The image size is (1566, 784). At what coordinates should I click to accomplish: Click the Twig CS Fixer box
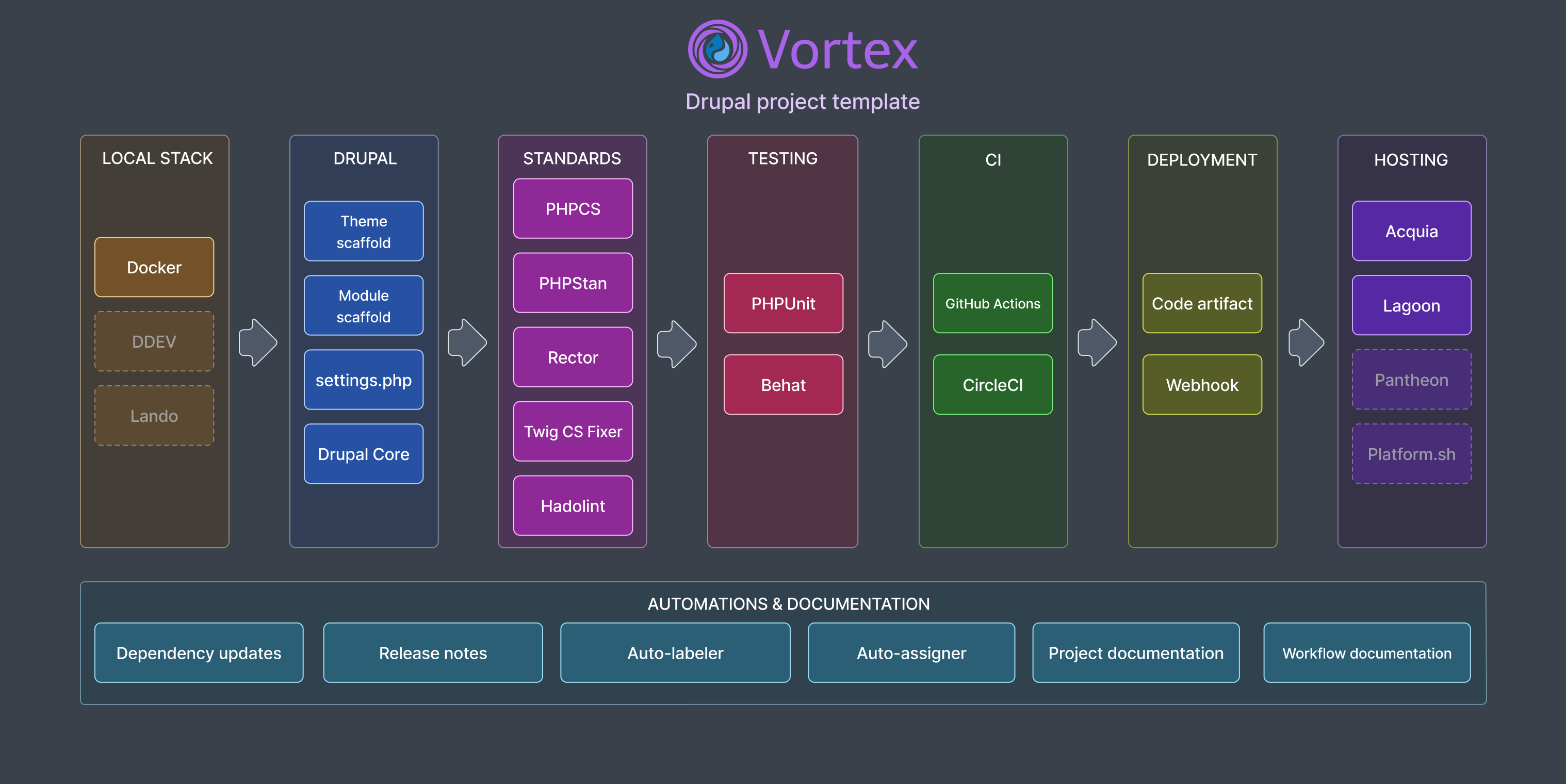tap(573, 432)
